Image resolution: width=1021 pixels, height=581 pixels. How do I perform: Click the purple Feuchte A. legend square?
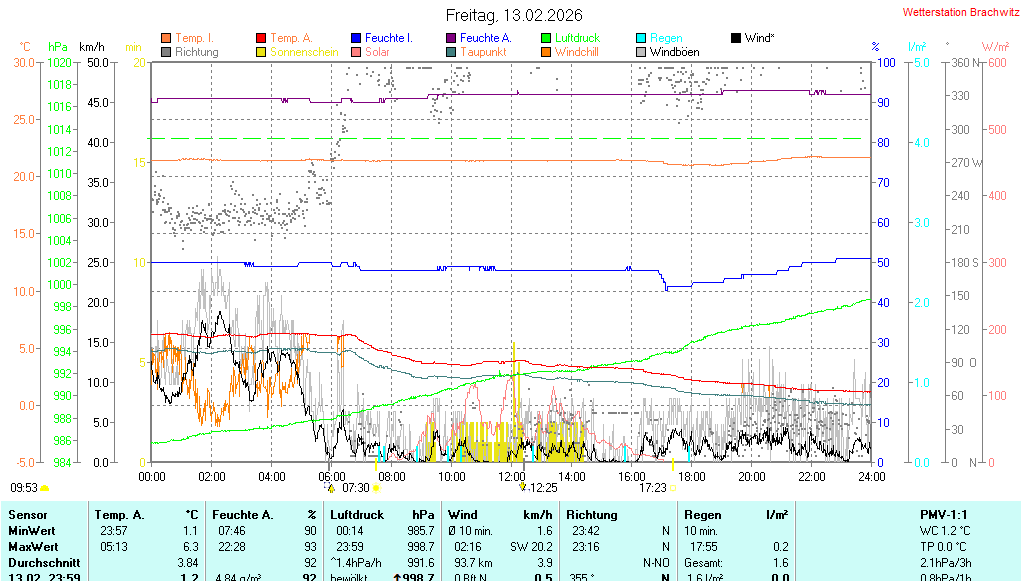point(451,38)
